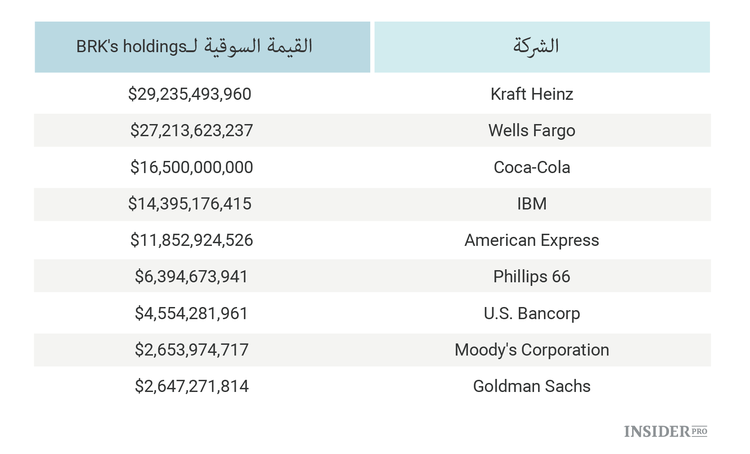The image size is (750, 454).
Task: Click the الشركة column header
Action: point(535,47)
